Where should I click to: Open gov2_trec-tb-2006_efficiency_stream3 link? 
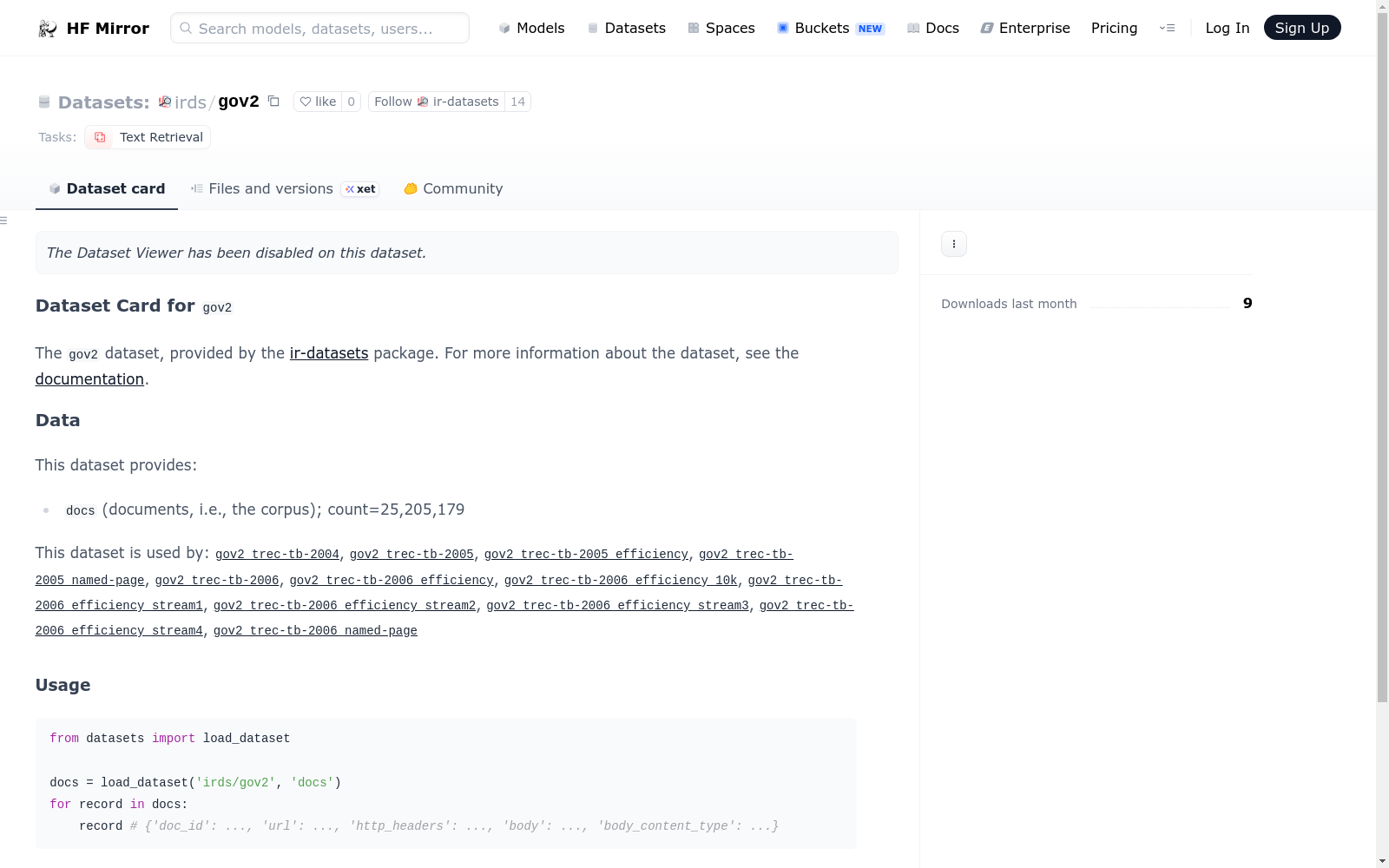tap(617, 606)
